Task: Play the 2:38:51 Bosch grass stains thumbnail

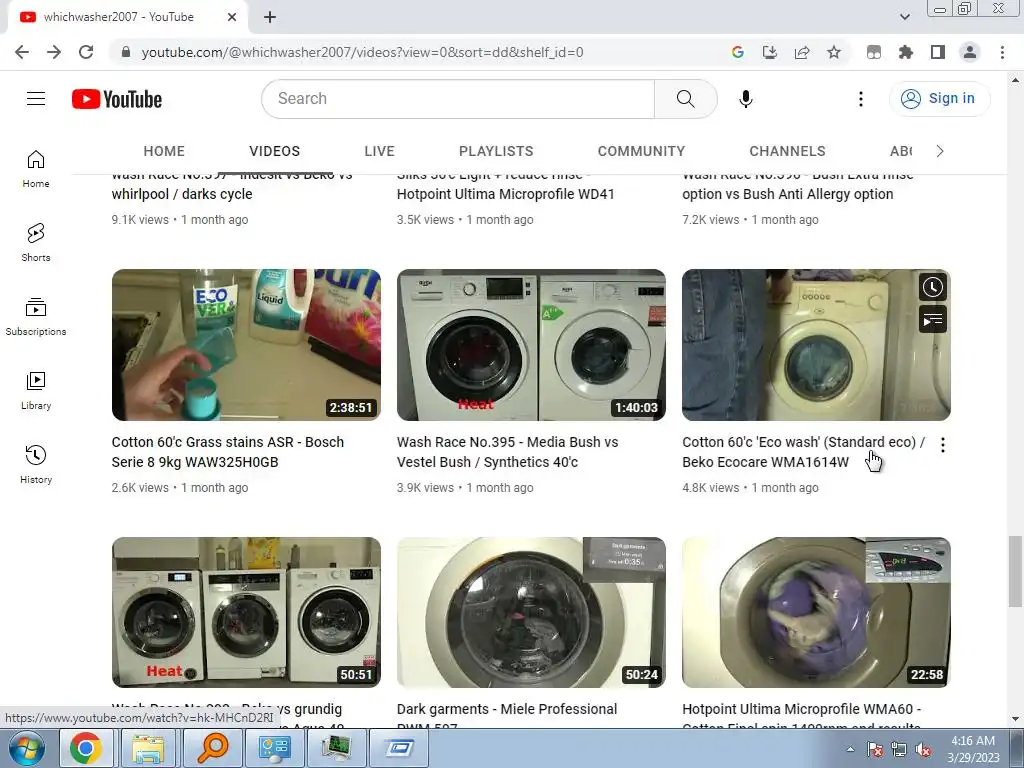Action: tap(246, 345)
